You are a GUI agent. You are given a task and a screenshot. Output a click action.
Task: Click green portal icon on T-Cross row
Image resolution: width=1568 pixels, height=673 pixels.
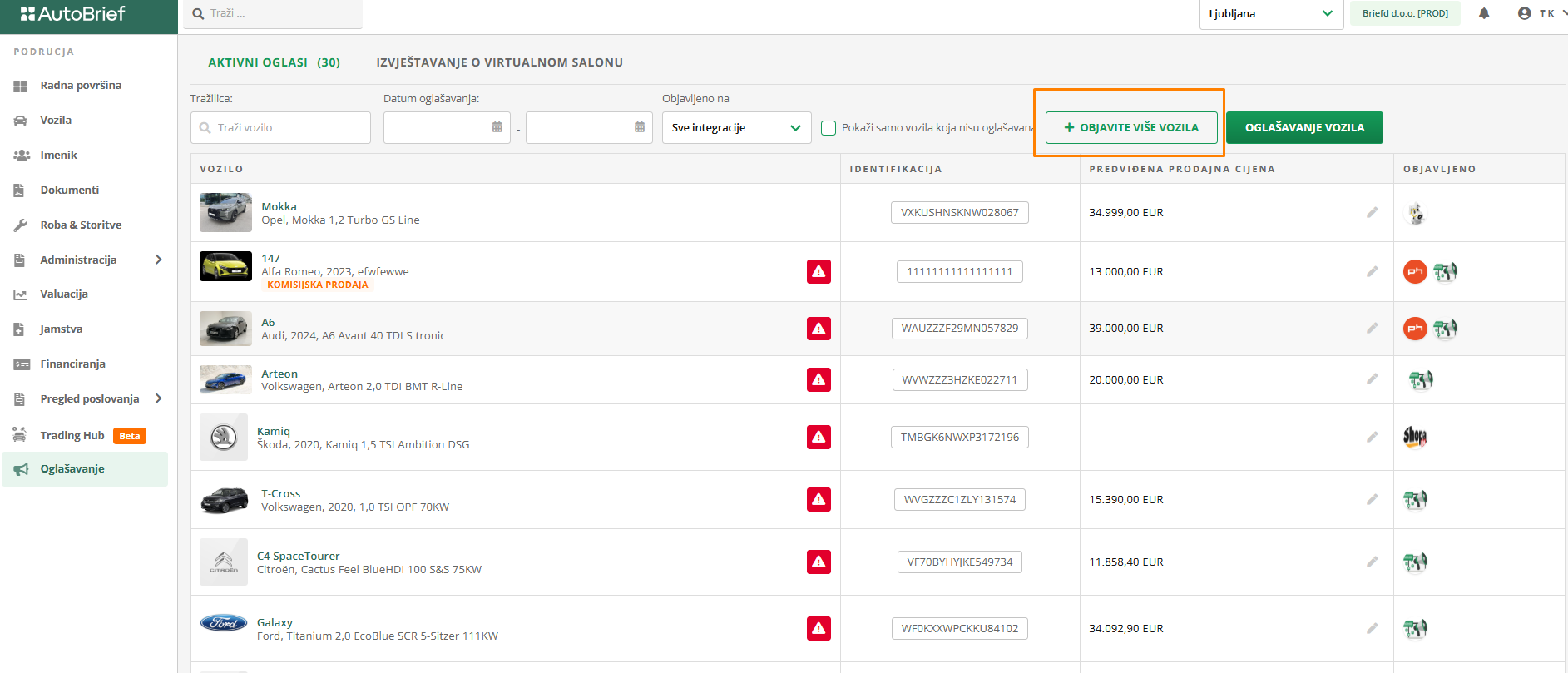pyautogui.click(x=1415, y=499)
